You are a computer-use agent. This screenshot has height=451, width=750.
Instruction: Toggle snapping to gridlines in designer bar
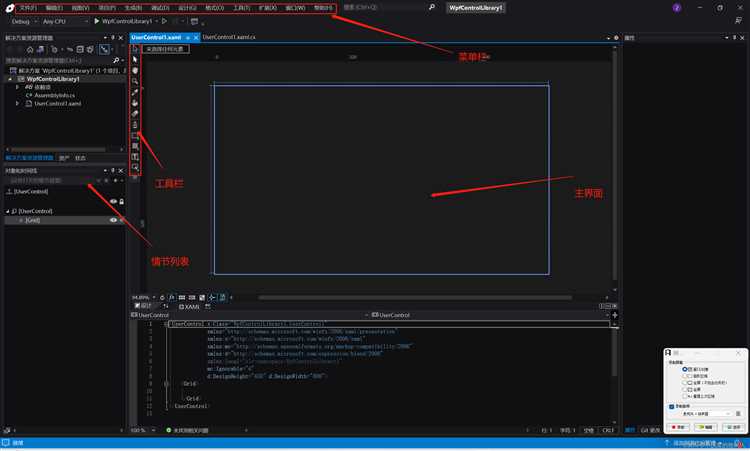[192, 297]
